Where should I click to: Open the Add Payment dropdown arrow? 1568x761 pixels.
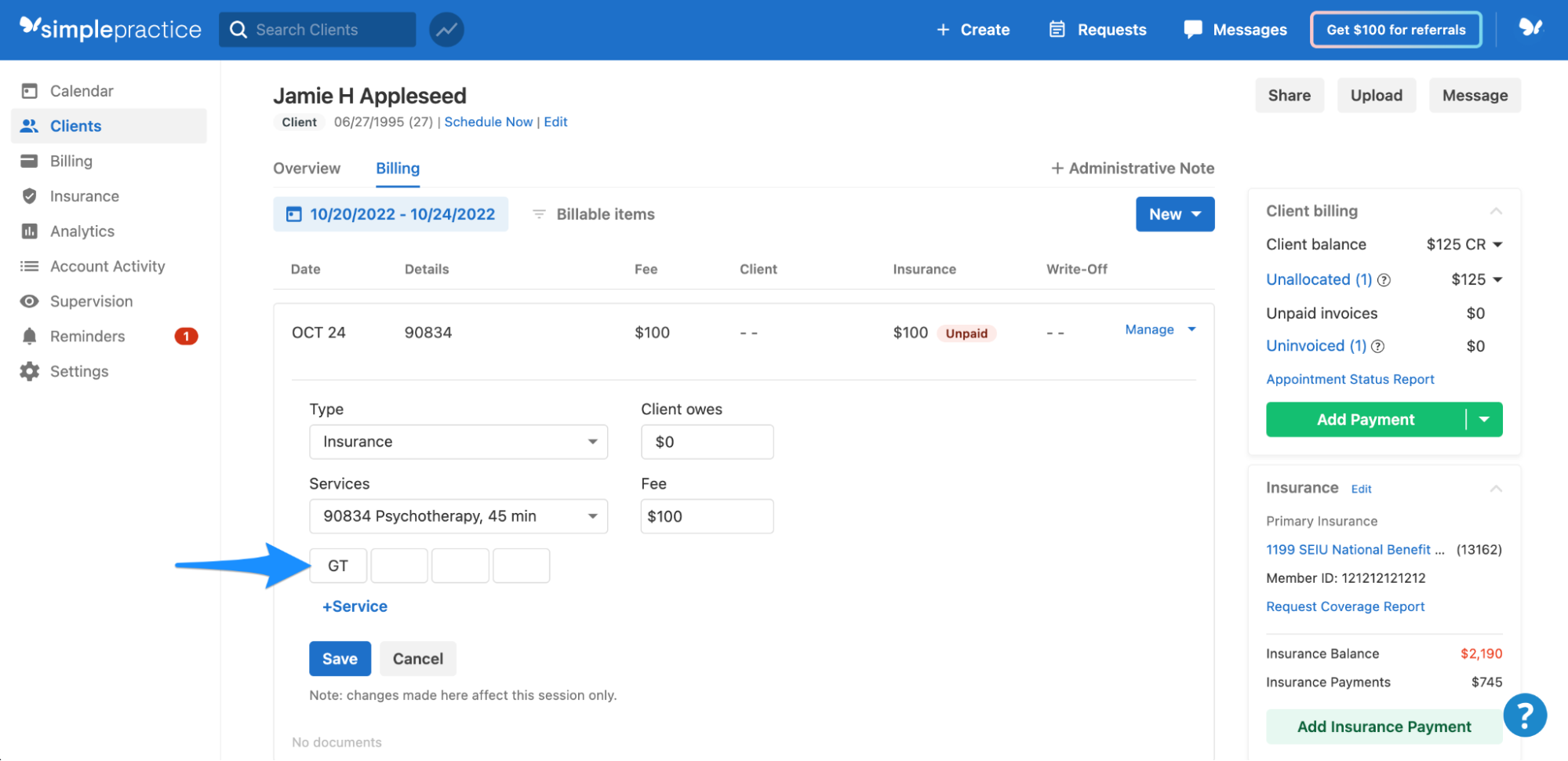tap(1484, 420)
